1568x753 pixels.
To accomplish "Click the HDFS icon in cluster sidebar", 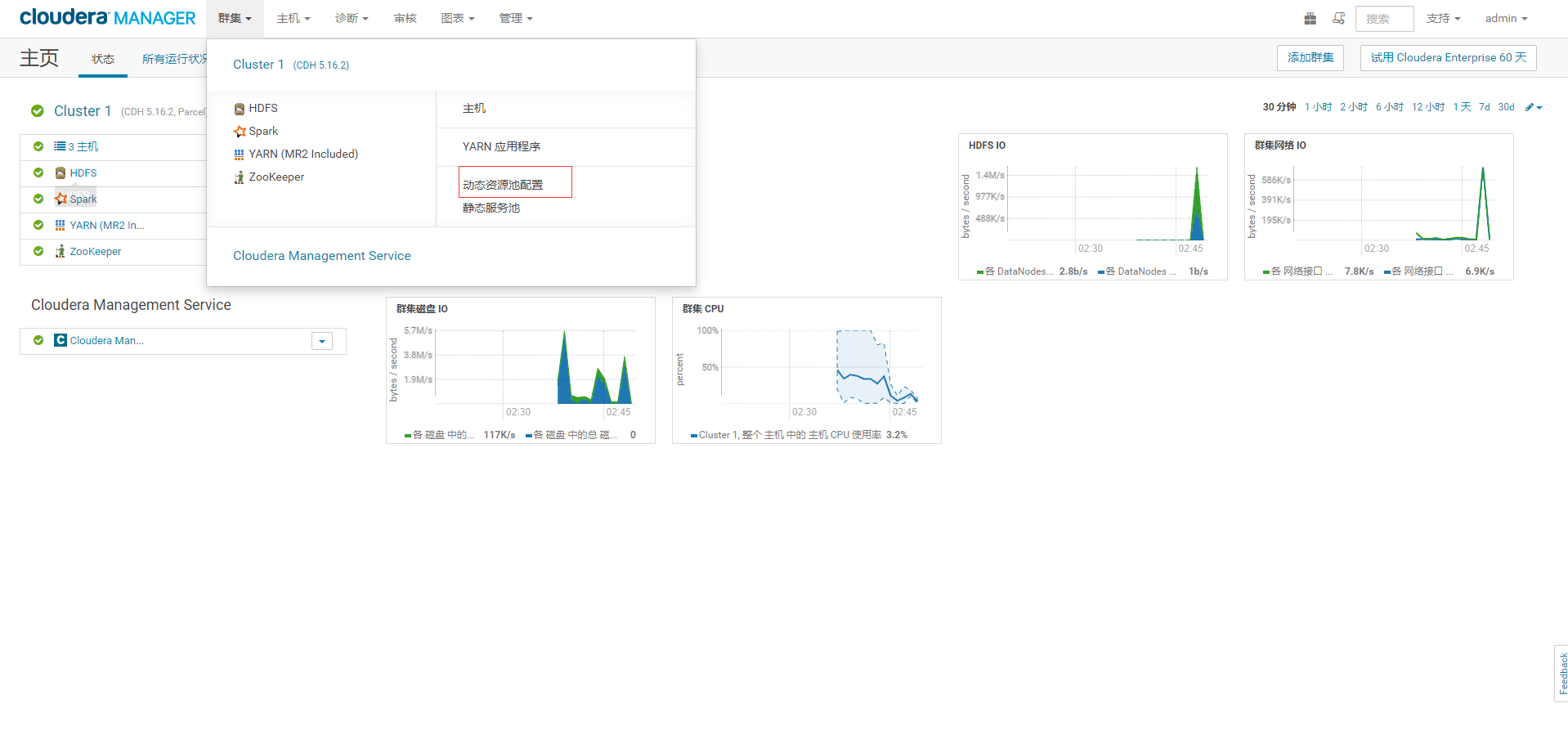I will (60, 173).
